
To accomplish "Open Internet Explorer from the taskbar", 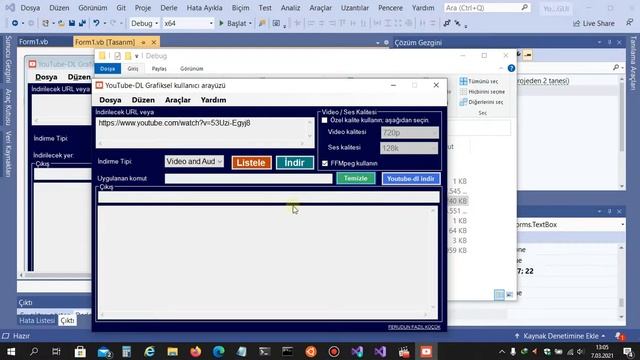I will tap(149, 351).
